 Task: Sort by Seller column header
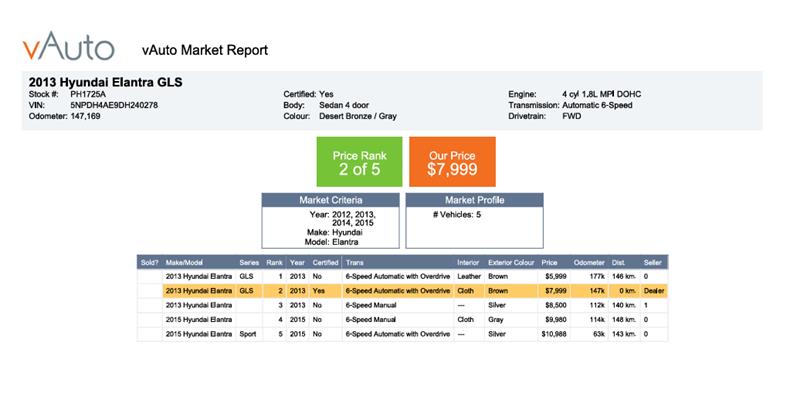pyautogui.click(x=653, y=263)
